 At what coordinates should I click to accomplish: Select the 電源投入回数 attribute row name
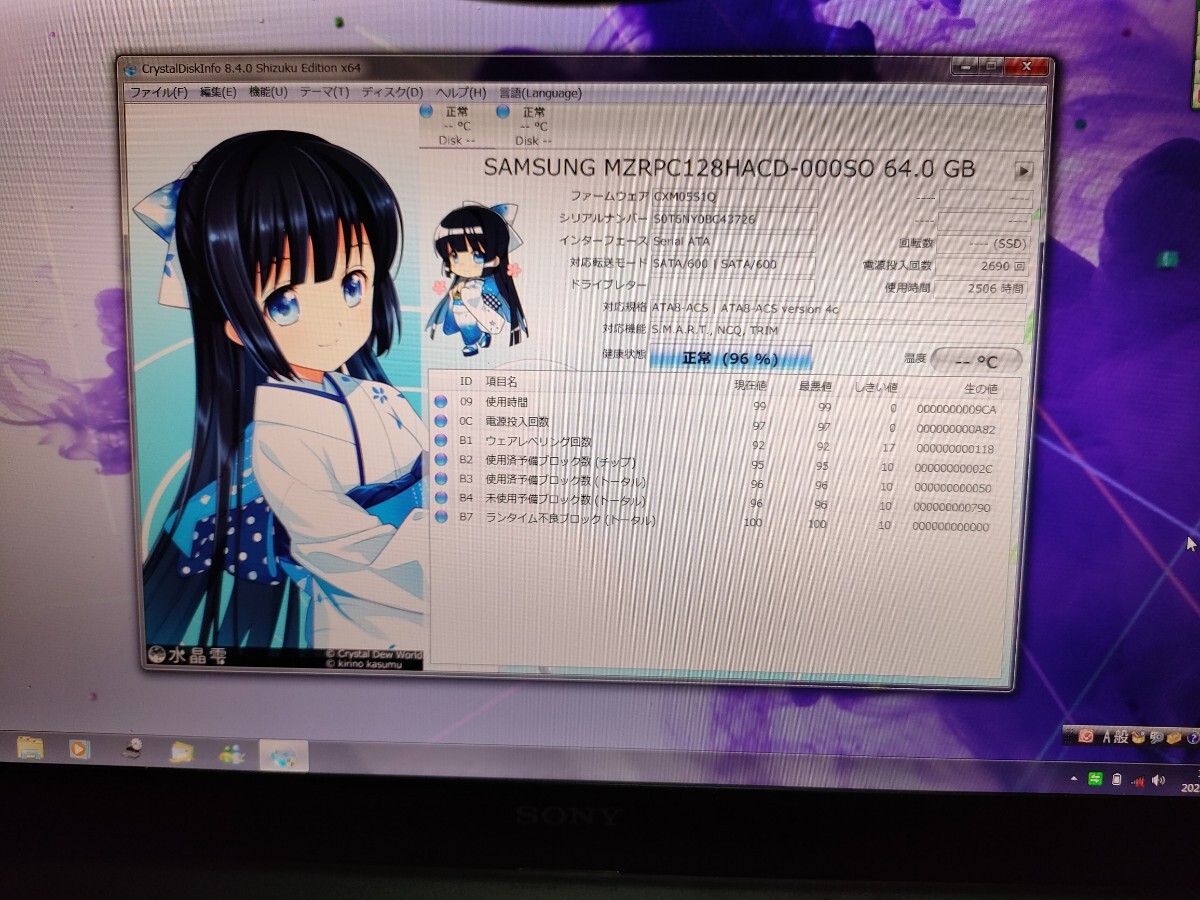517,422
